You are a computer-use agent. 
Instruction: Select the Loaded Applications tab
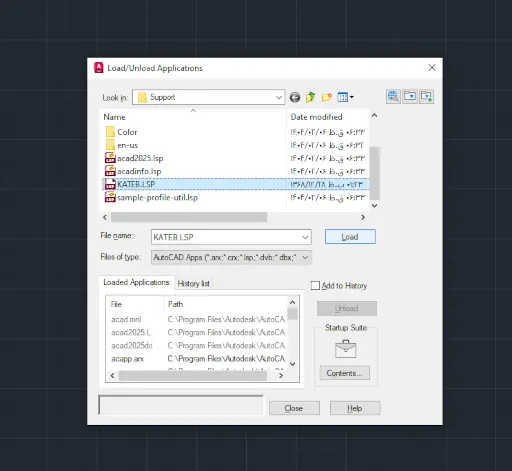[x=136, y=282]
